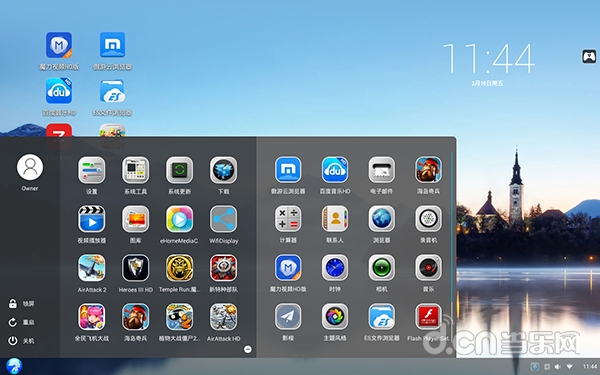
Task: Click the Wi-Fi tray icon
Action: point(570,367)
